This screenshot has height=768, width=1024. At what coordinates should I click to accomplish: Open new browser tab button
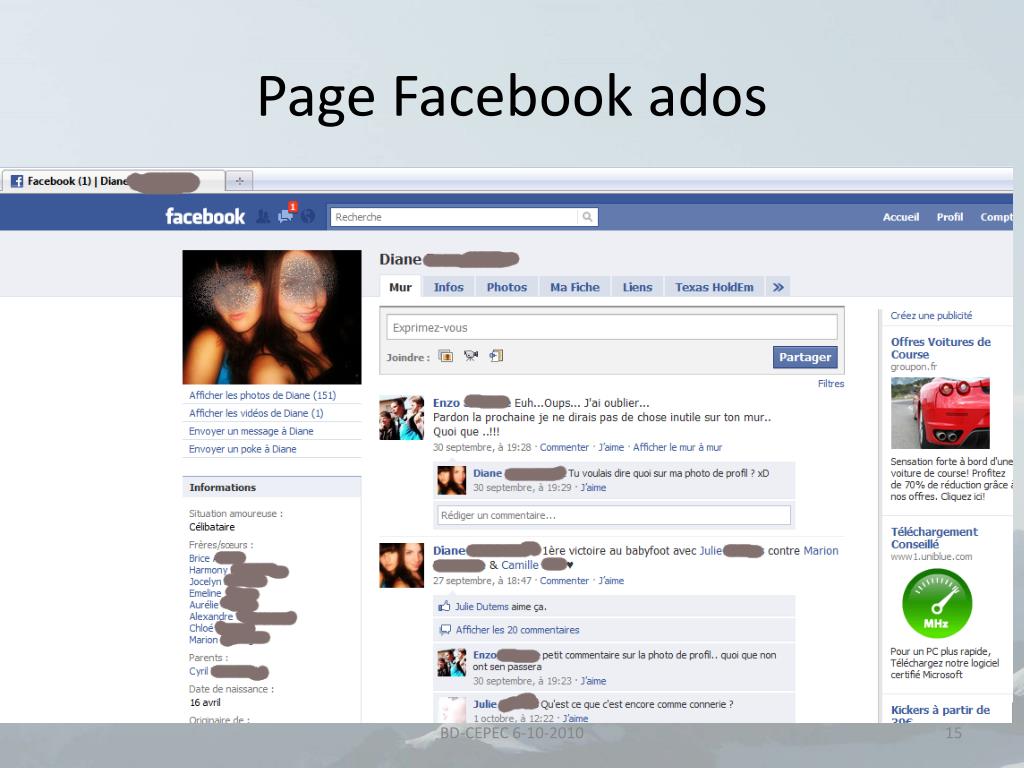point(239,181)
